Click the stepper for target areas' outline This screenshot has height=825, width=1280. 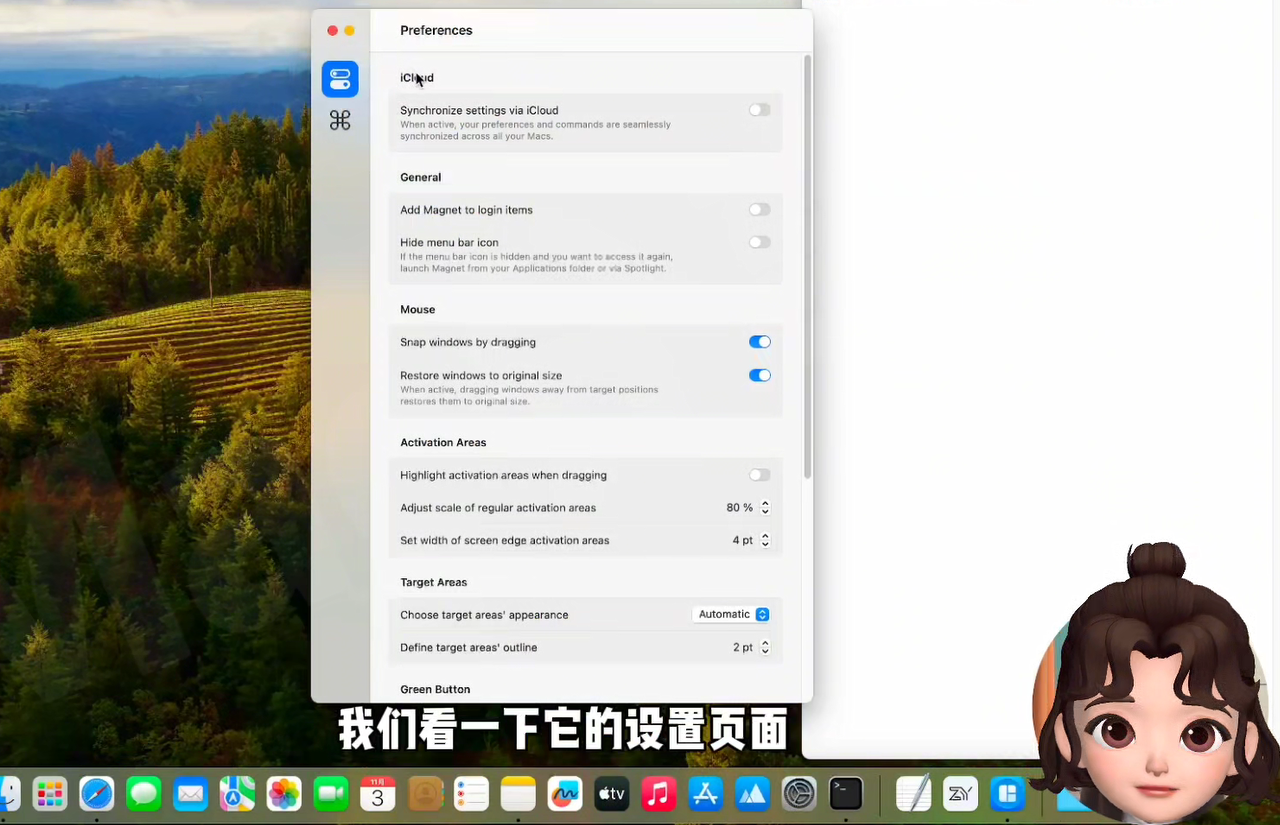pyautogui.click(x=765, y=647)
